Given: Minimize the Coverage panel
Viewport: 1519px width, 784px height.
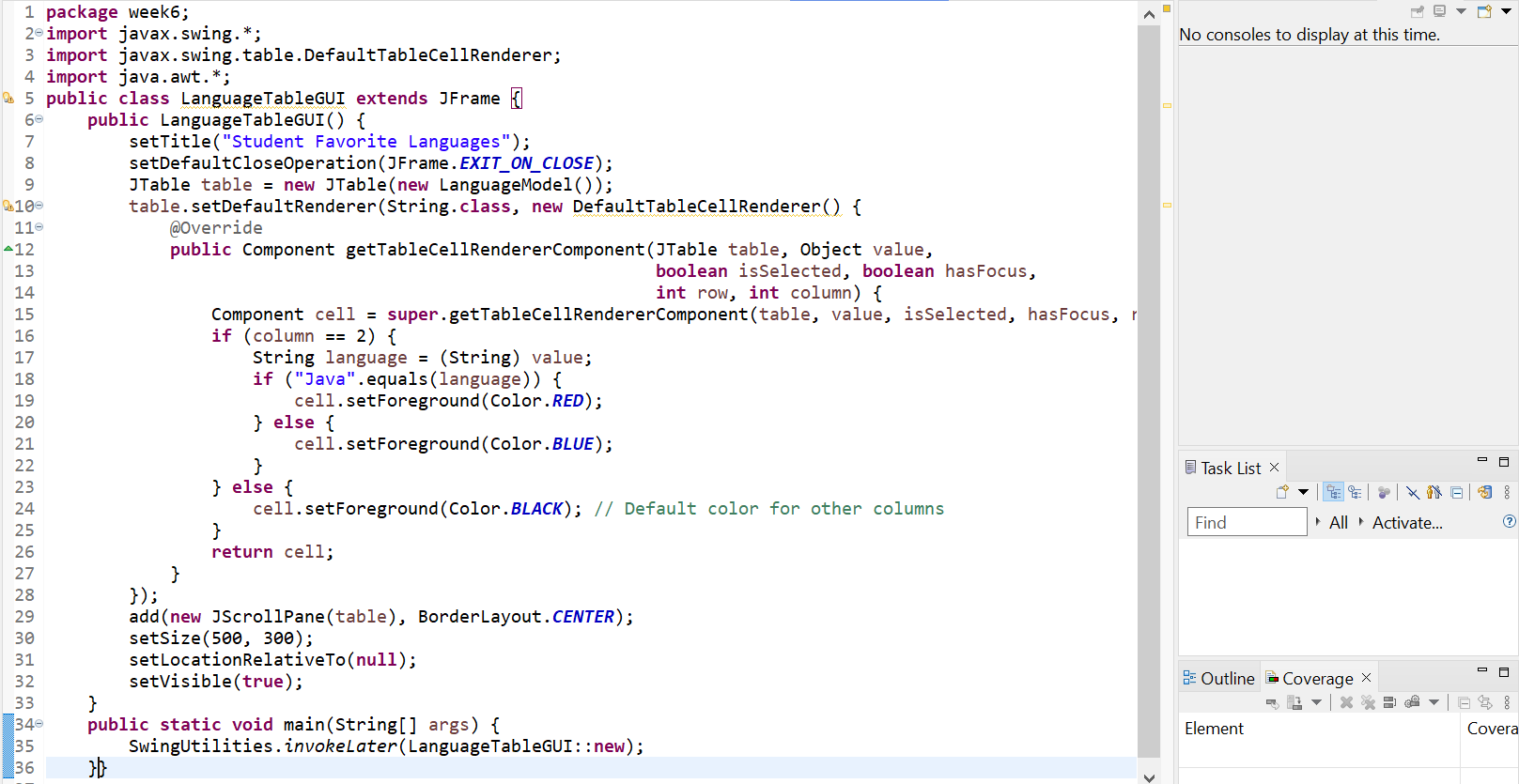Looking at the screenshot, I should (1482, 670).
